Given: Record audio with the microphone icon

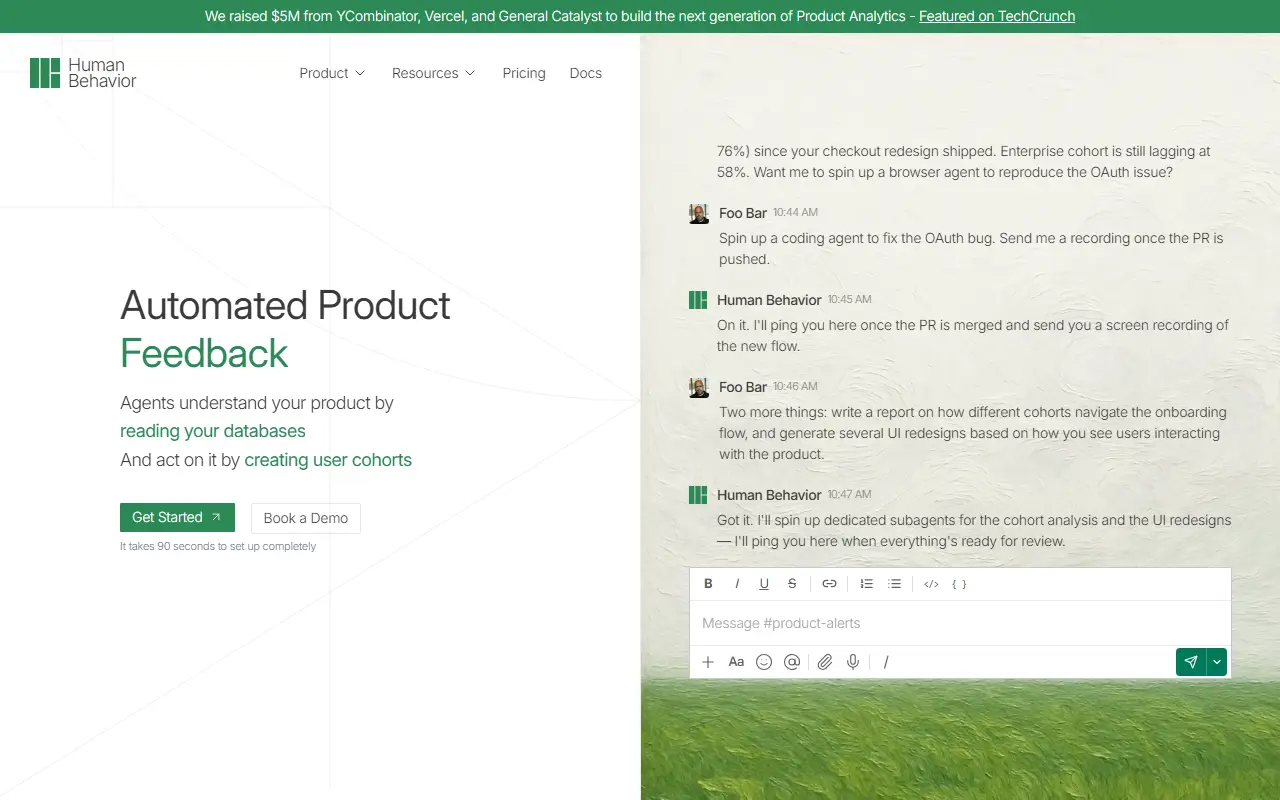Looking at the screenshot, I should pos(853,662).
